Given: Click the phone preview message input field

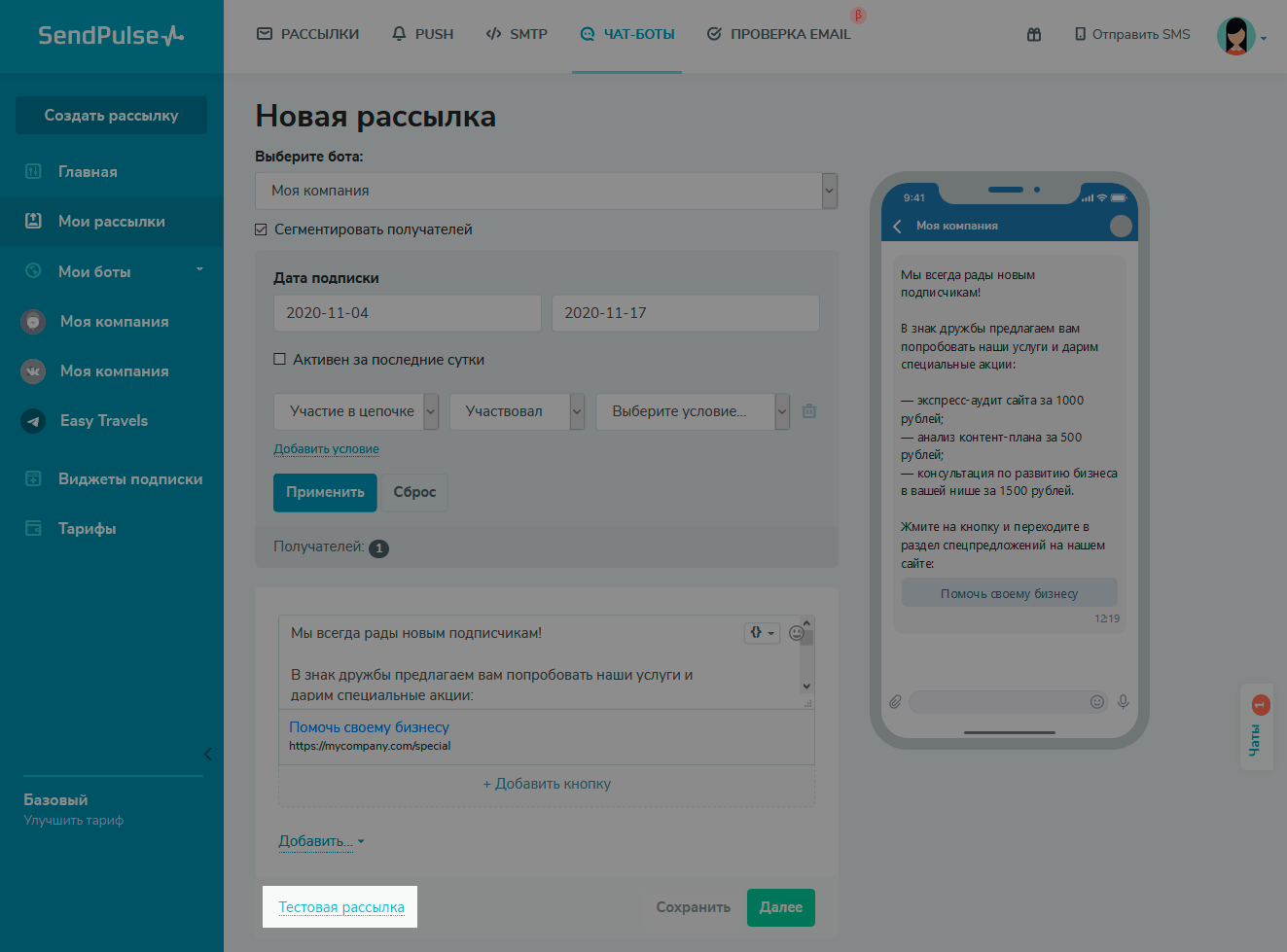Looking at the screenshot, I should point(1009,701).
